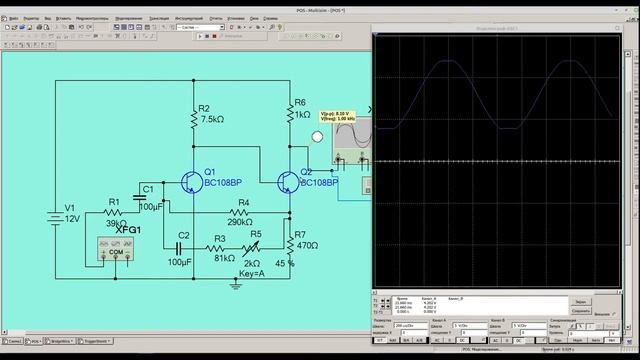The image size is (640, 360).
Task: Switch to the Схема1 design tab
Action: tap(12, 341)
